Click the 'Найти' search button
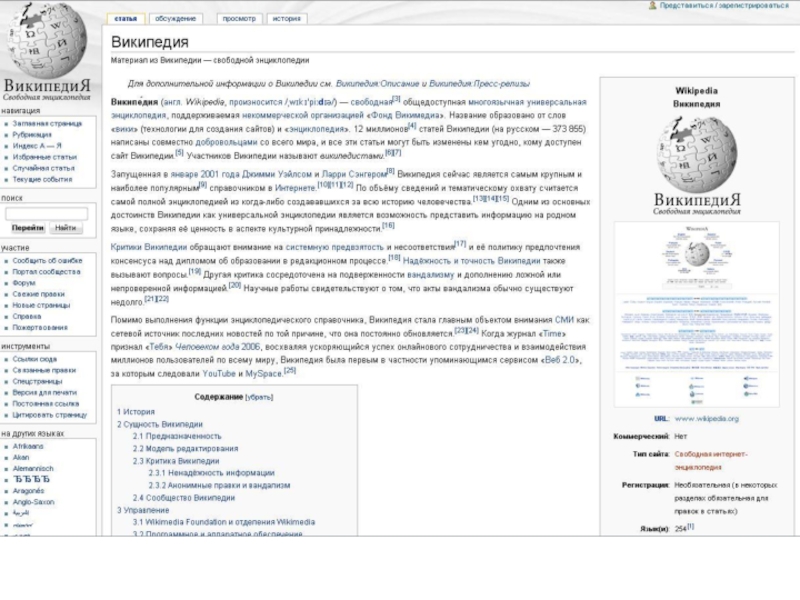This screenshot has width=800, height=600. (x=65, y=228)
